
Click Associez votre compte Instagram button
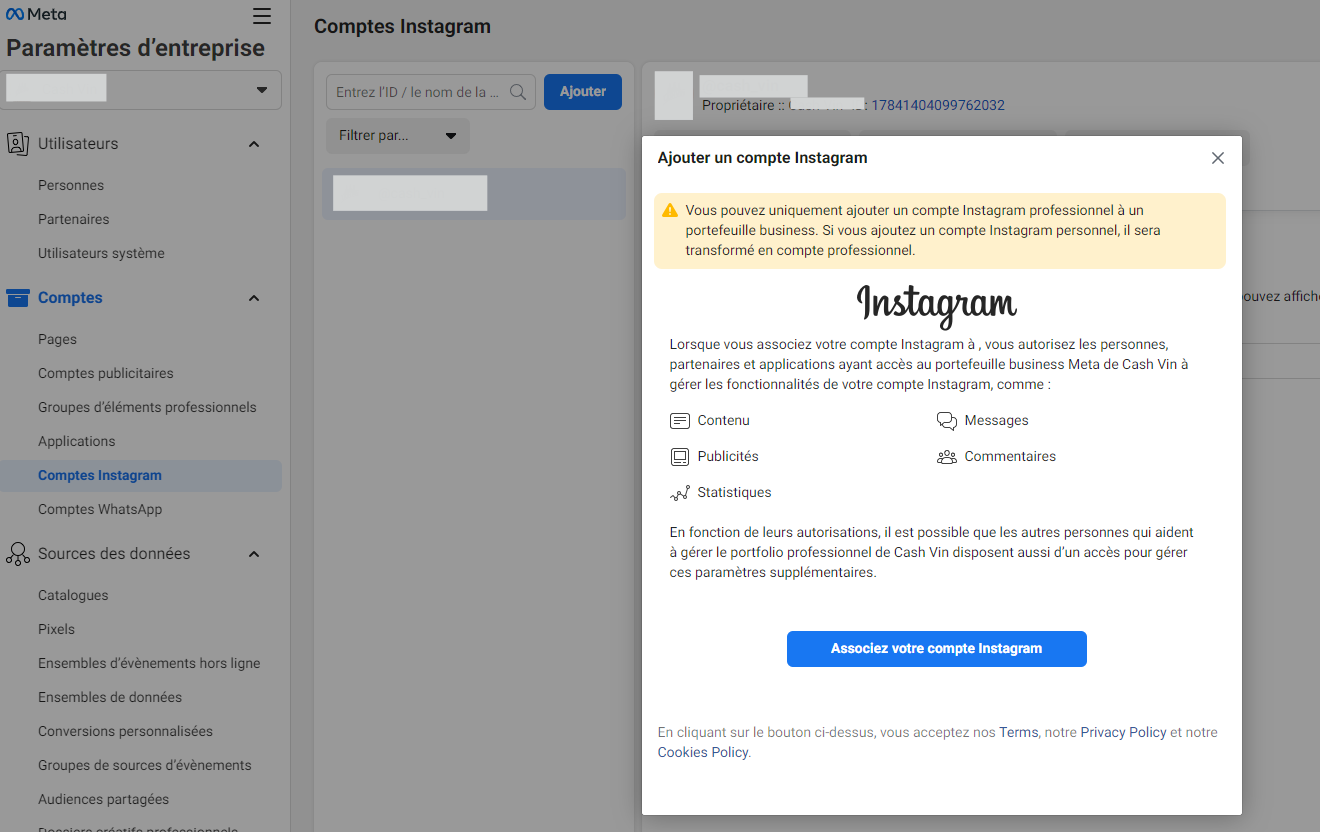pos(936,648)
